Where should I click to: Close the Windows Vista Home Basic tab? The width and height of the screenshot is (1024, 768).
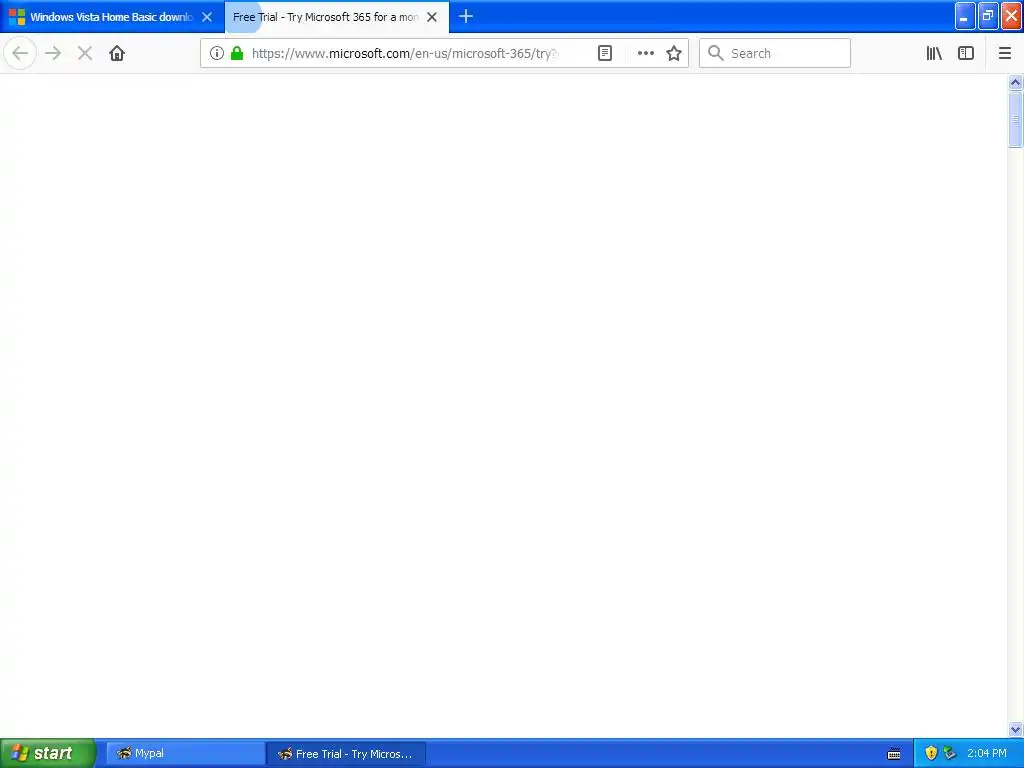pyautogui.click(x=207, y=17)
